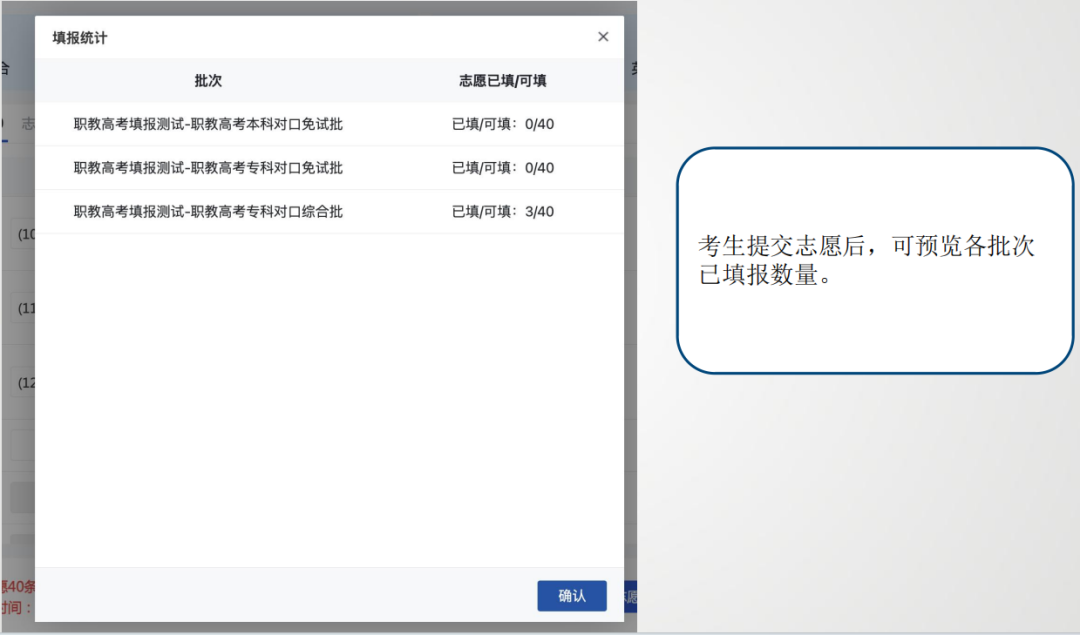This screenshot has height=635, width=1080.
Task: Click the red 40条 notice text at bottom left
Action: coord(17,586)
